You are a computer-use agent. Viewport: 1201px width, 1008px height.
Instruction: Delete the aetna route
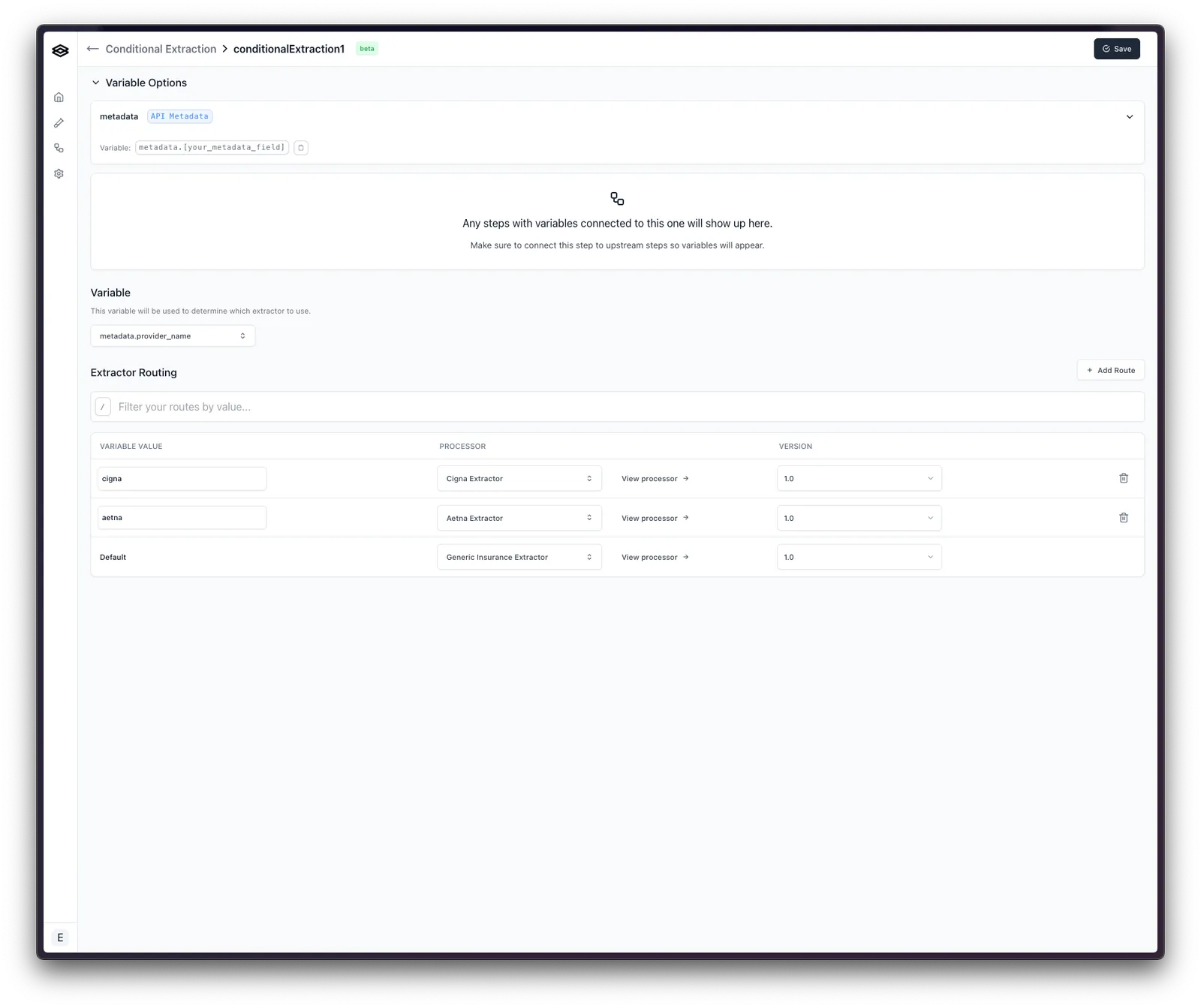click(x=1124, y=518)
